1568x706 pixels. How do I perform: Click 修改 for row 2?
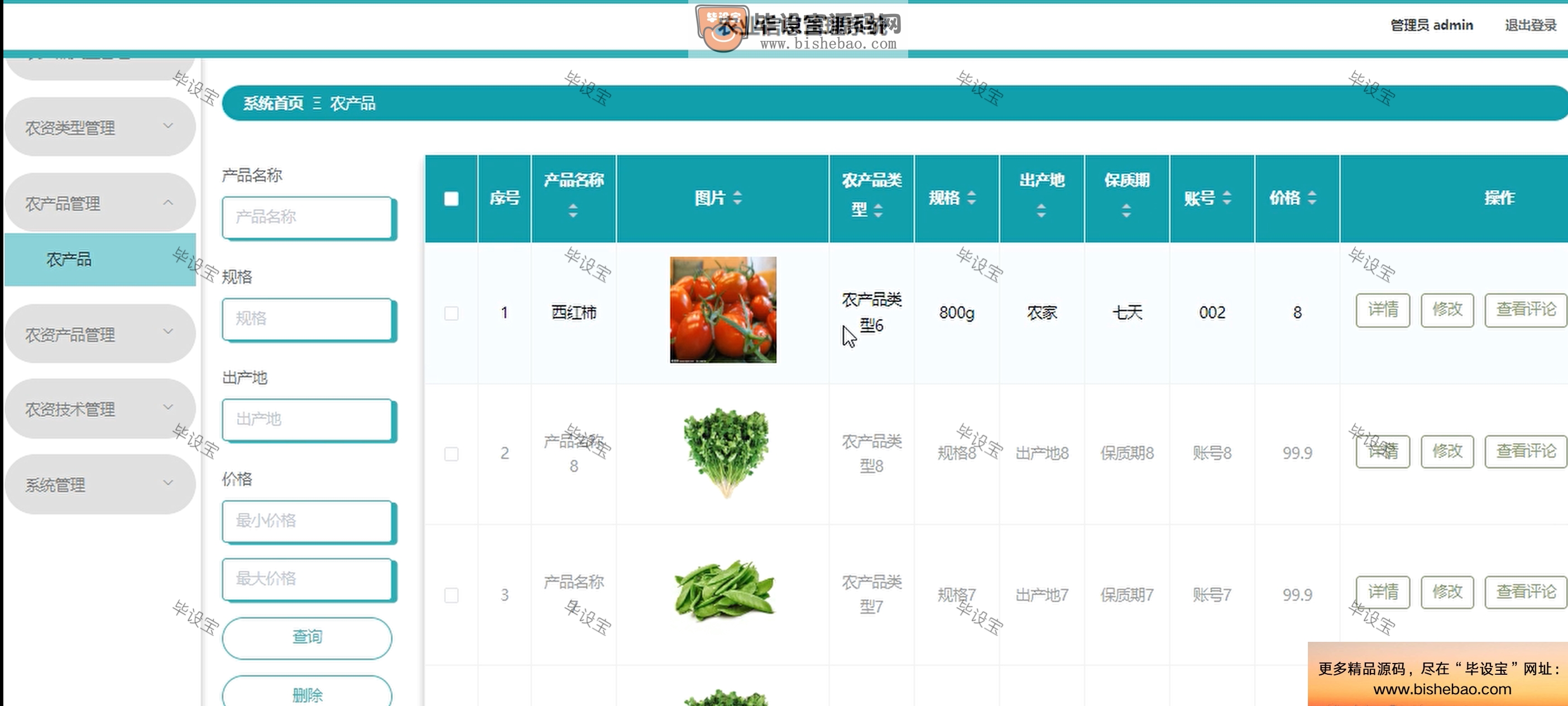pos(1447,452)
